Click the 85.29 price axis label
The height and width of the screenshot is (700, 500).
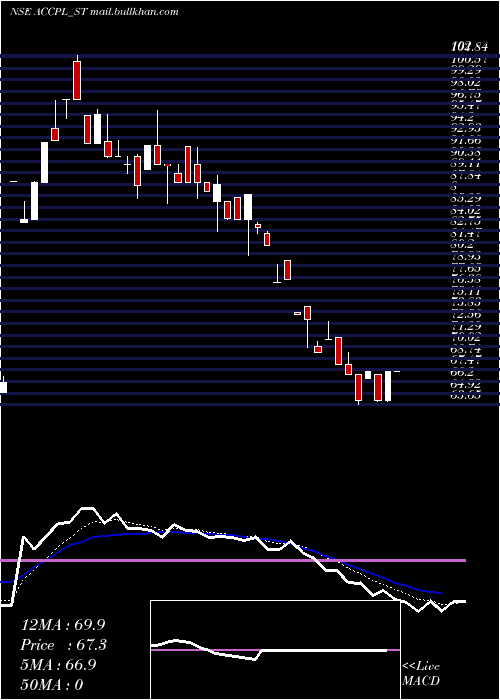click(467, 197)
